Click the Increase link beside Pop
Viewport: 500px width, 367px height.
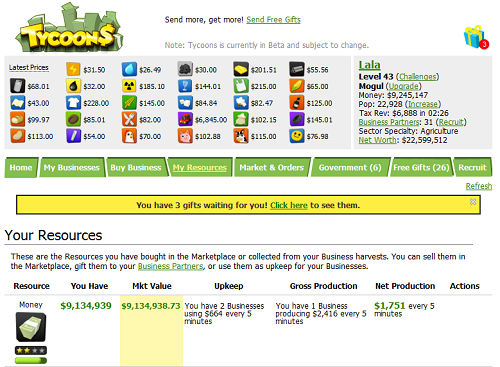[423, 104]
